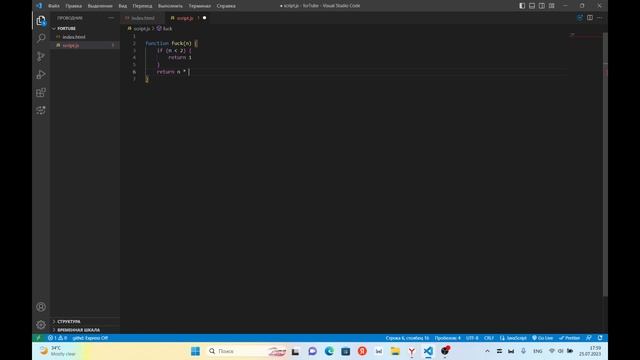Open the Справка menu
Viewport: 640px width, 360px height.
click(x=226, y=6)
